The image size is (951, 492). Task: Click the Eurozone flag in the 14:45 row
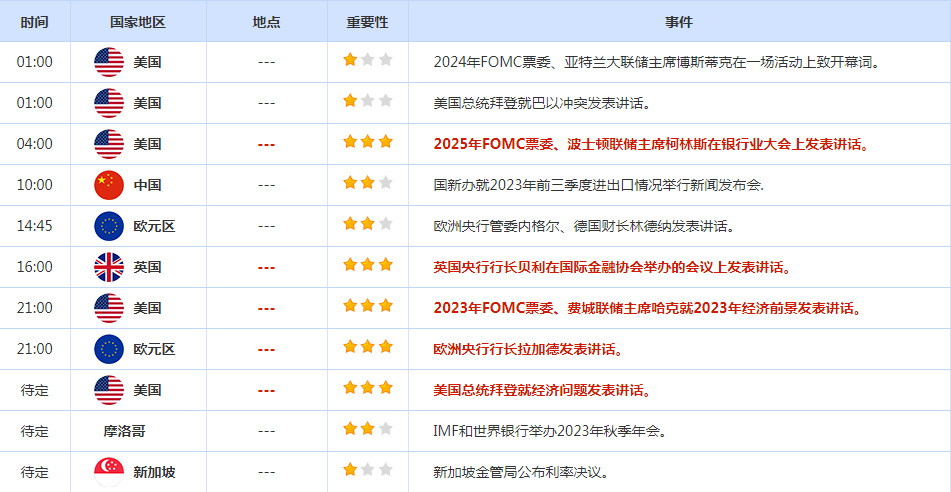point(109,226)
